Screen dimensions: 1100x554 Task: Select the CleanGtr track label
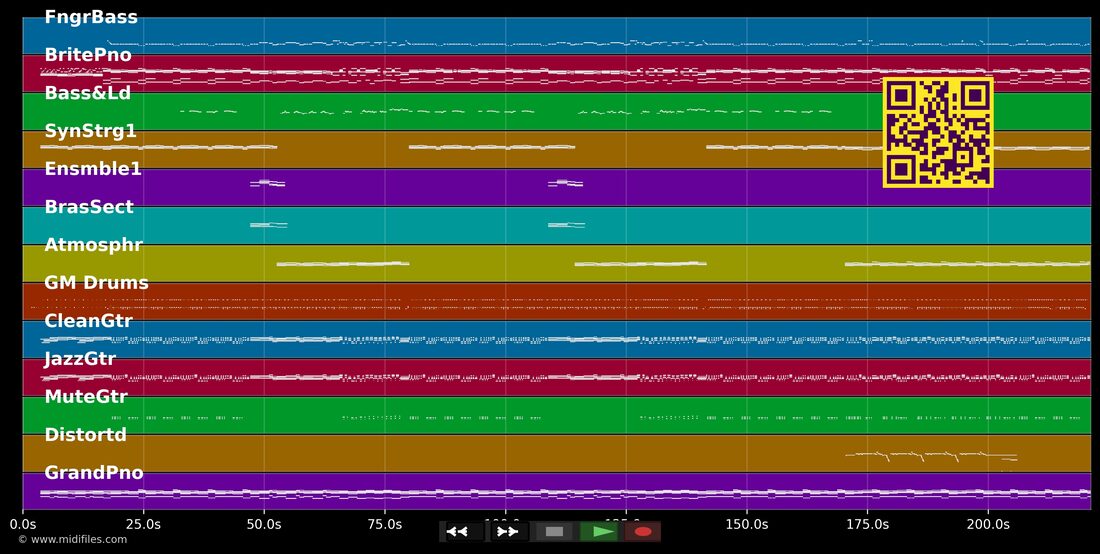[x=88, y=321]
